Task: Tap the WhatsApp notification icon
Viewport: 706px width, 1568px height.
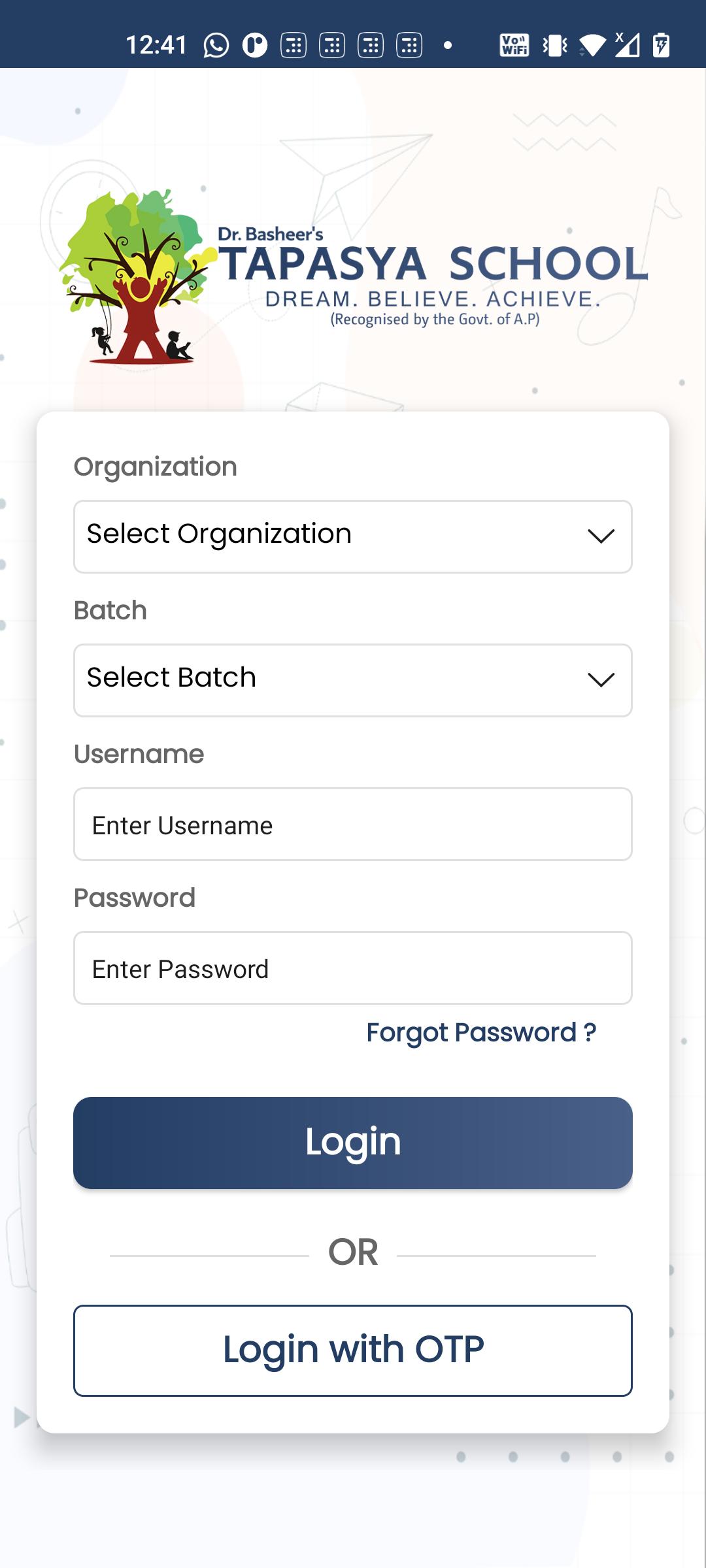Action: [216, 45]
